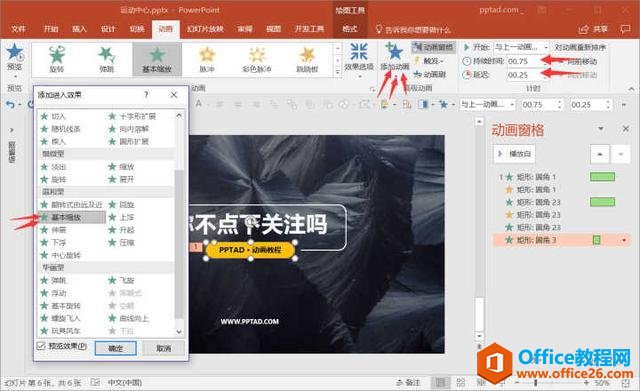
Task: Click the 动画刷 animation painter
Action: (430, 74)
